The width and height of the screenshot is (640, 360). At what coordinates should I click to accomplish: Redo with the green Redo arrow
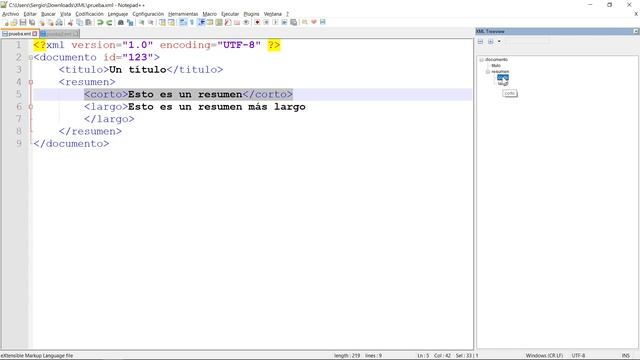pyautogui.click(x=109, y=22)
